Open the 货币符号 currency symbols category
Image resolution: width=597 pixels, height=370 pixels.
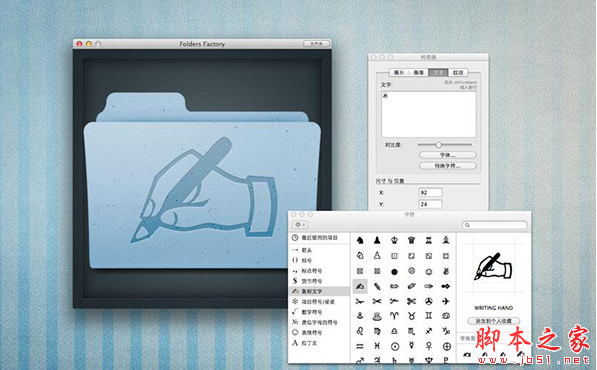click(319, 281)
